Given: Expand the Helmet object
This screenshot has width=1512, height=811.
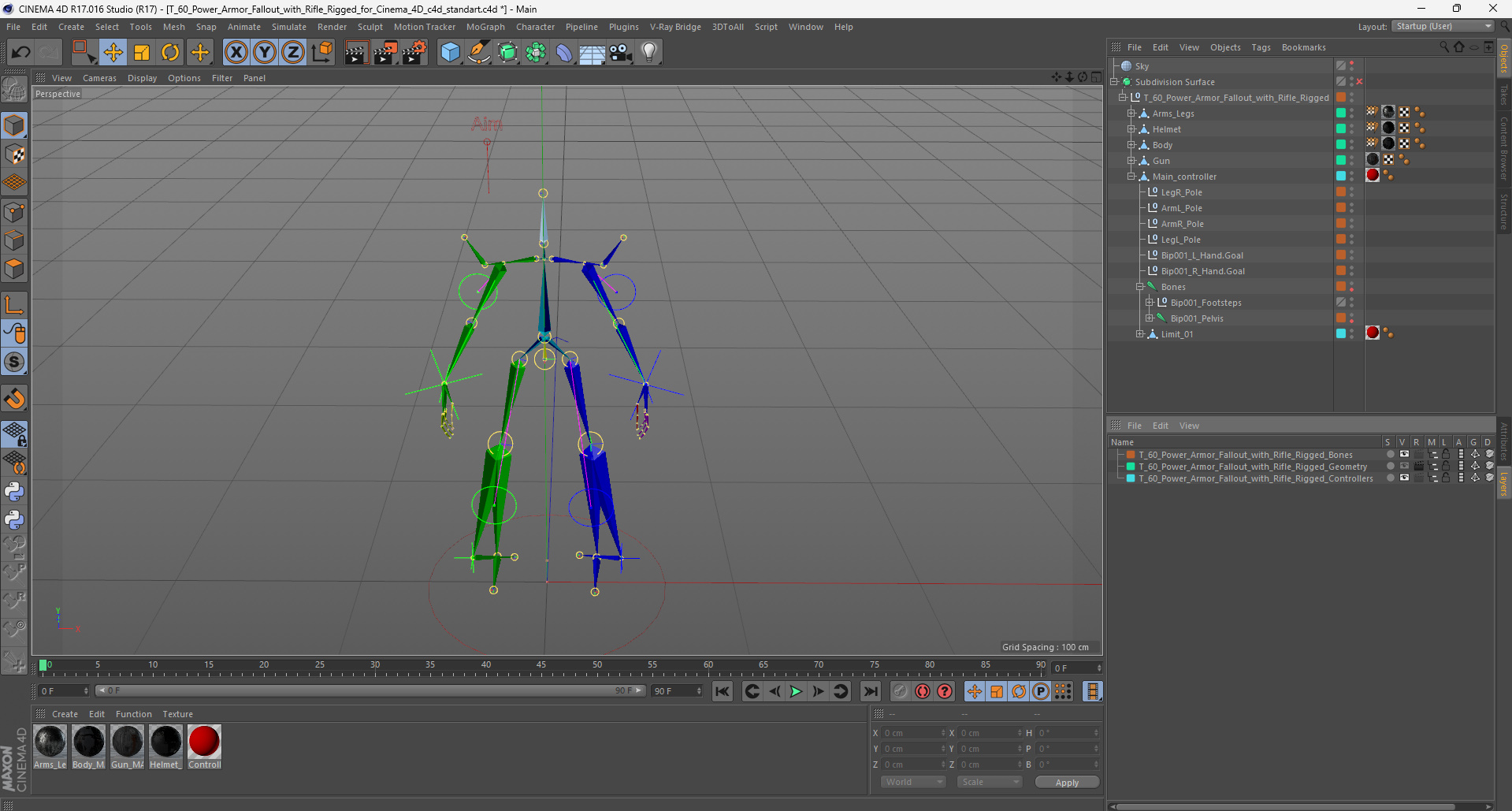Looking at the screenshot, I should 1131,129.
